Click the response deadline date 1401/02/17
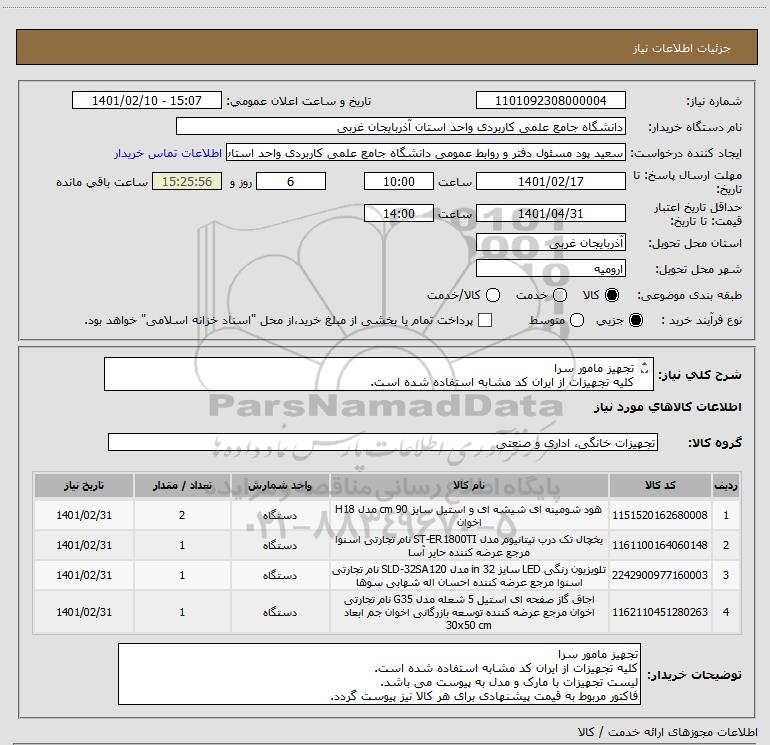The width and height of the screenshot is (770, 745). click(x=550, y=182)
